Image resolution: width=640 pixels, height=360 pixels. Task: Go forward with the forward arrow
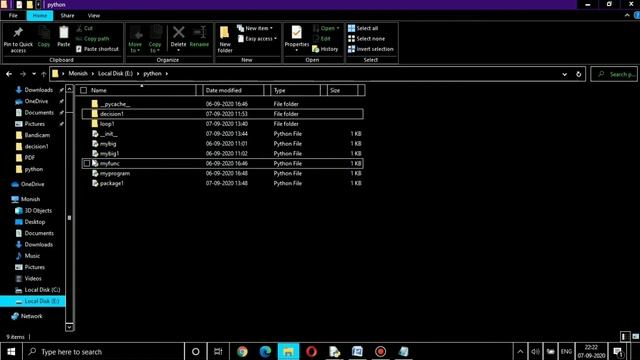23,74
